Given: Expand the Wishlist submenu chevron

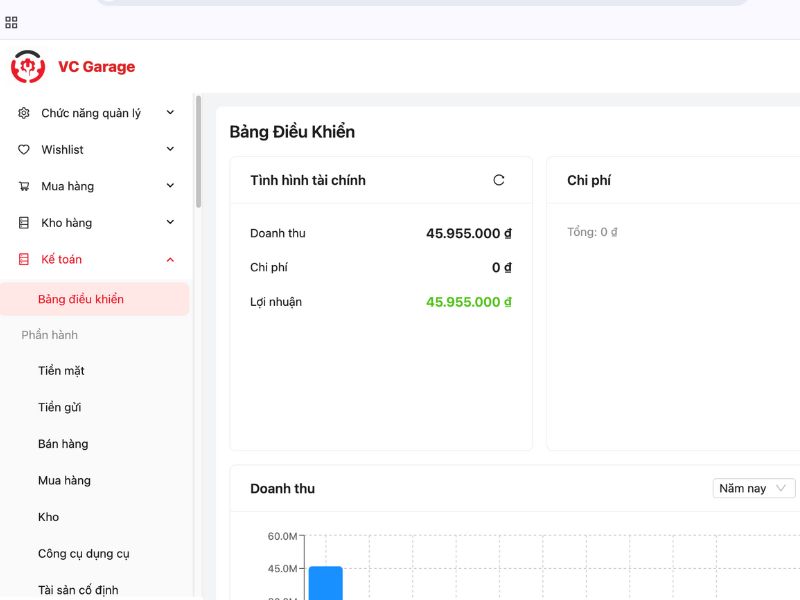Looking at the screenshot, I should click(170, 150).
